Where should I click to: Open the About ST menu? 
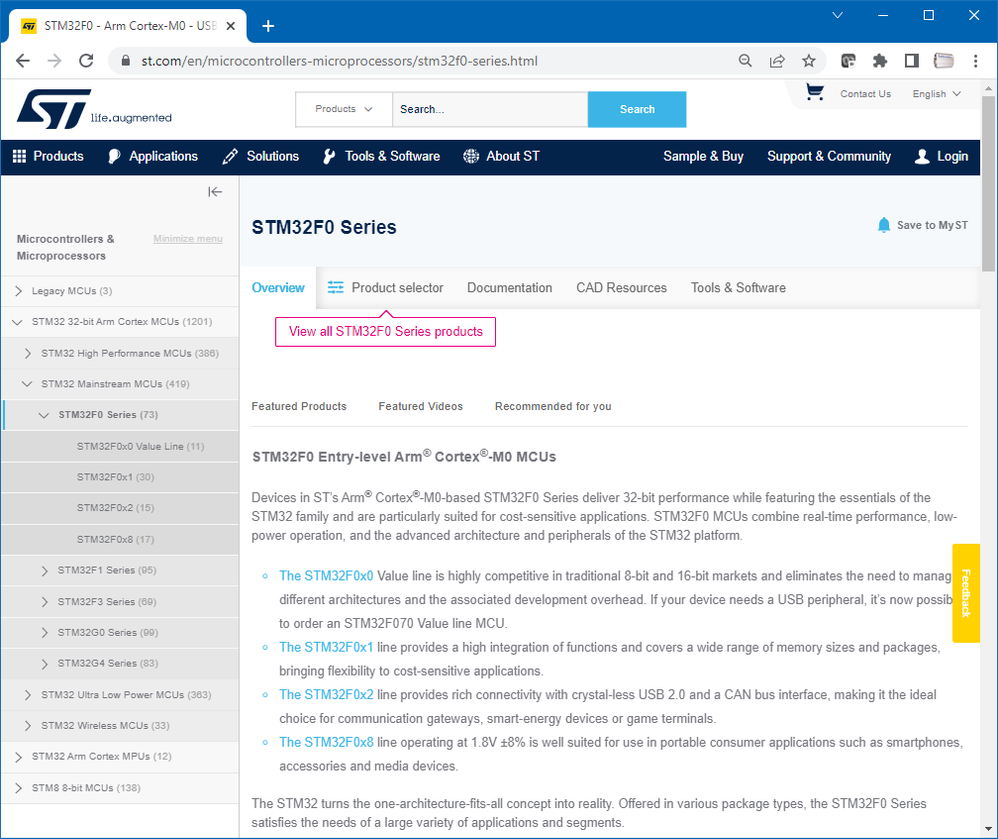[501, 156]
